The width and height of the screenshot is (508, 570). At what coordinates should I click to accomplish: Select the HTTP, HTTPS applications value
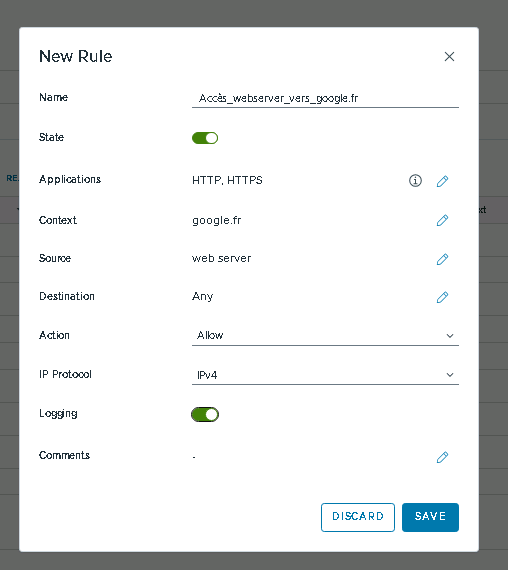click(x=227, y=180)
